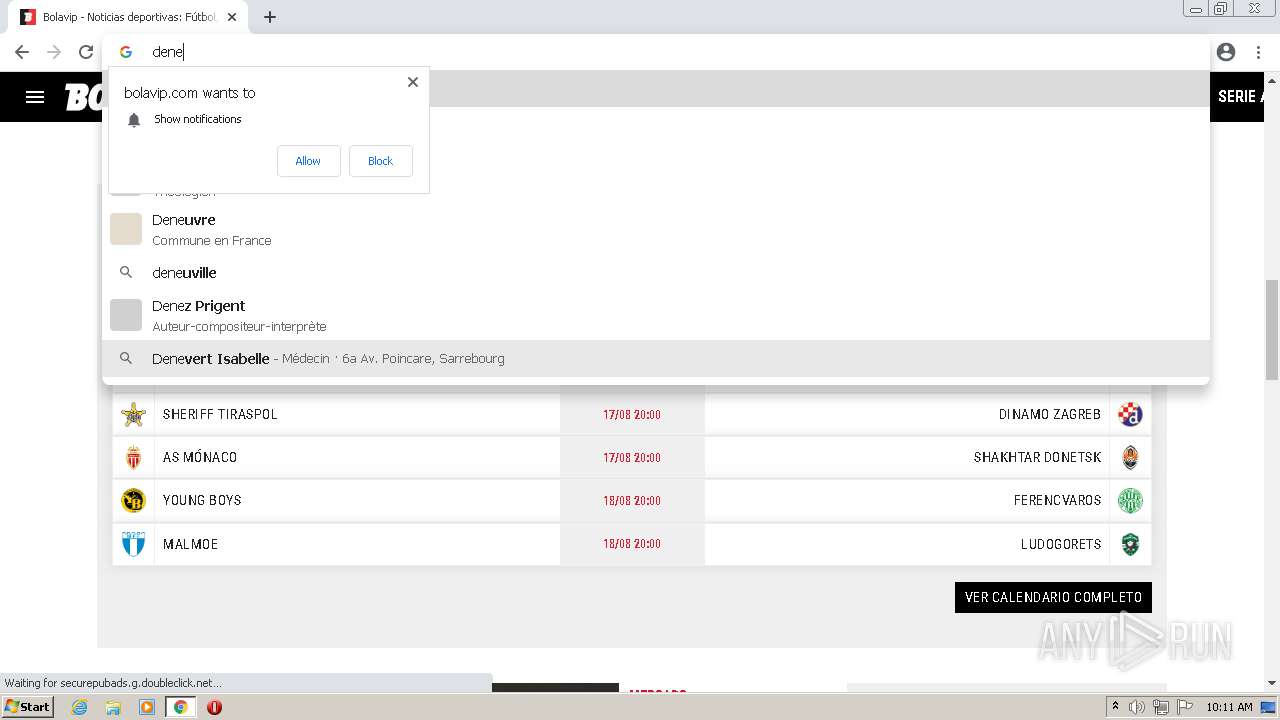Click the Sheriff Tiraspol team logo

[x=133, y=414]
